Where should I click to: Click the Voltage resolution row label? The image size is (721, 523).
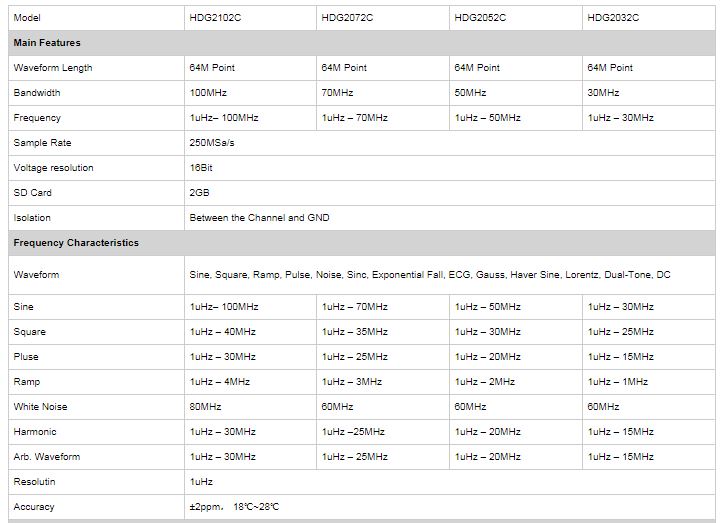[x=53, y=168]
